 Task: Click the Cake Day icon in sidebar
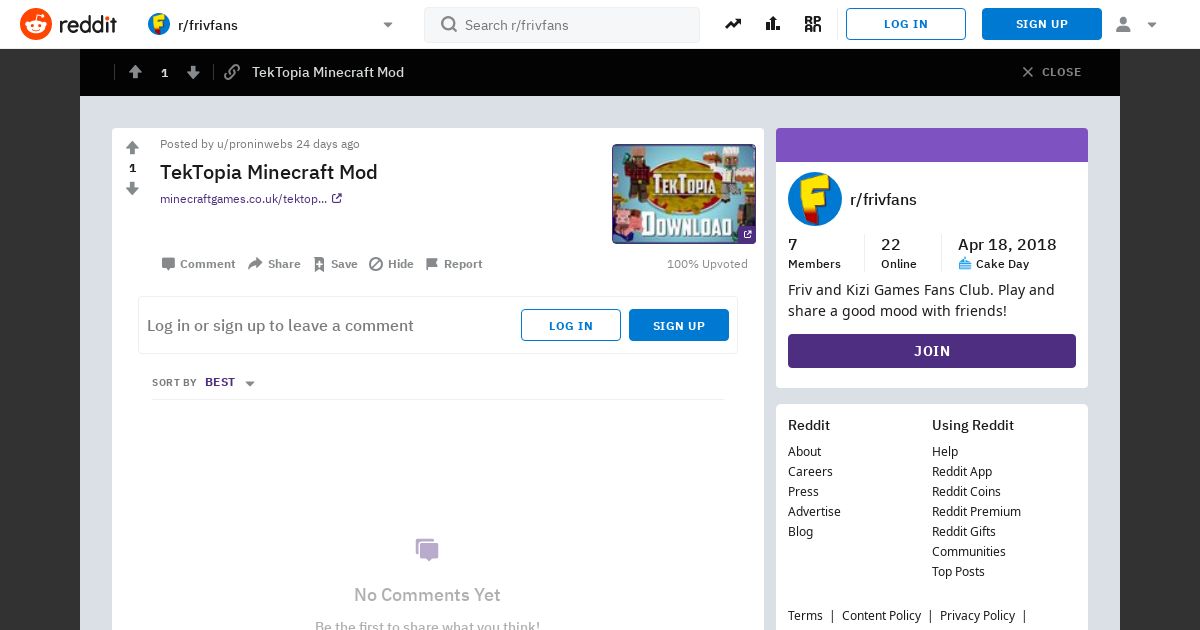tap(965, 264)
